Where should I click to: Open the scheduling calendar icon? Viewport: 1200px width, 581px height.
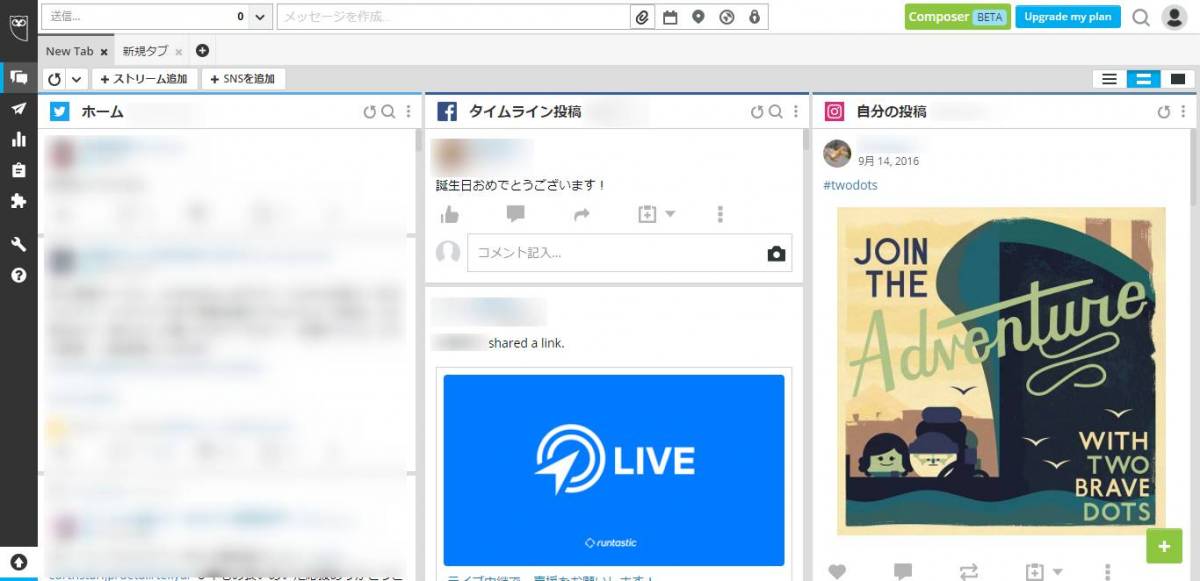point(670,17)
